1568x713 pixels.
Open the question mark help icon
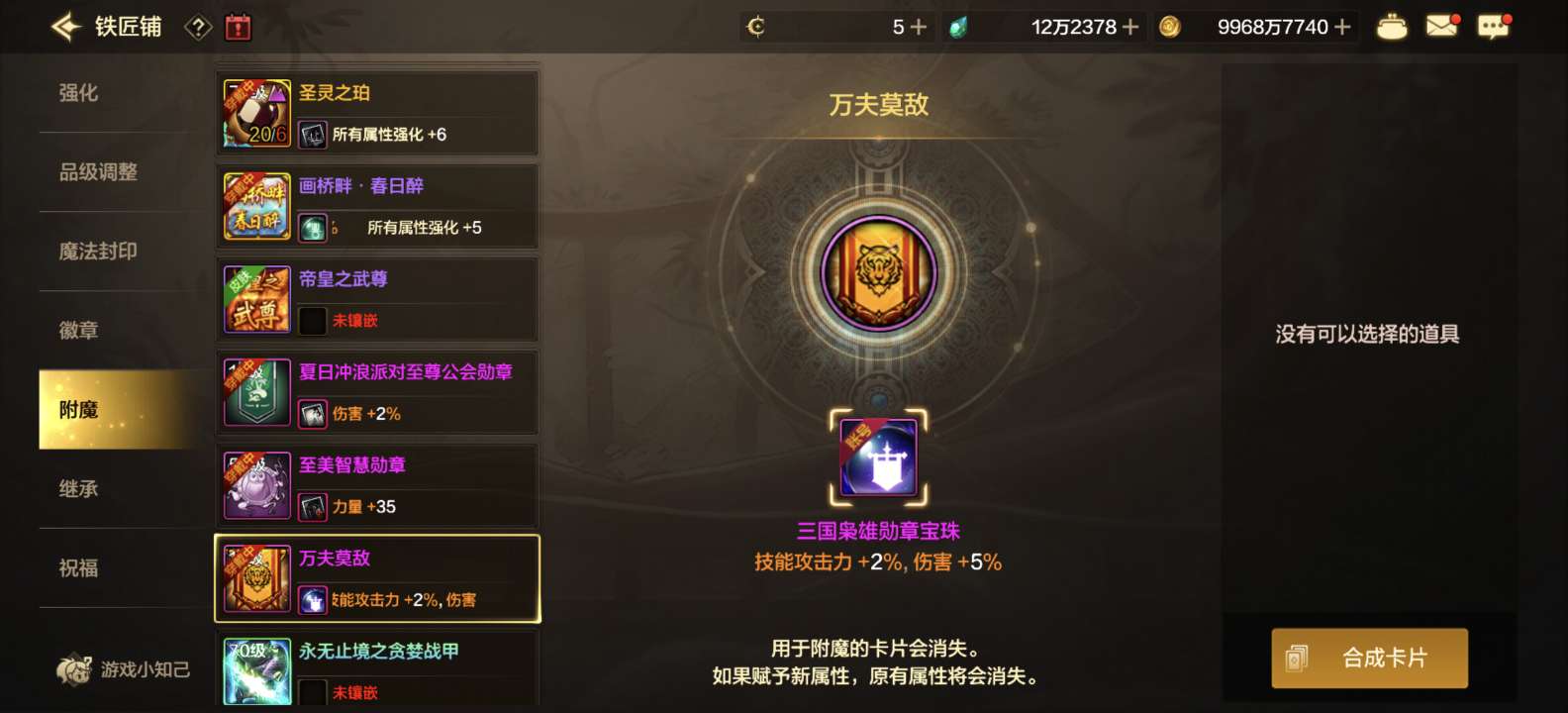[199, 28]
